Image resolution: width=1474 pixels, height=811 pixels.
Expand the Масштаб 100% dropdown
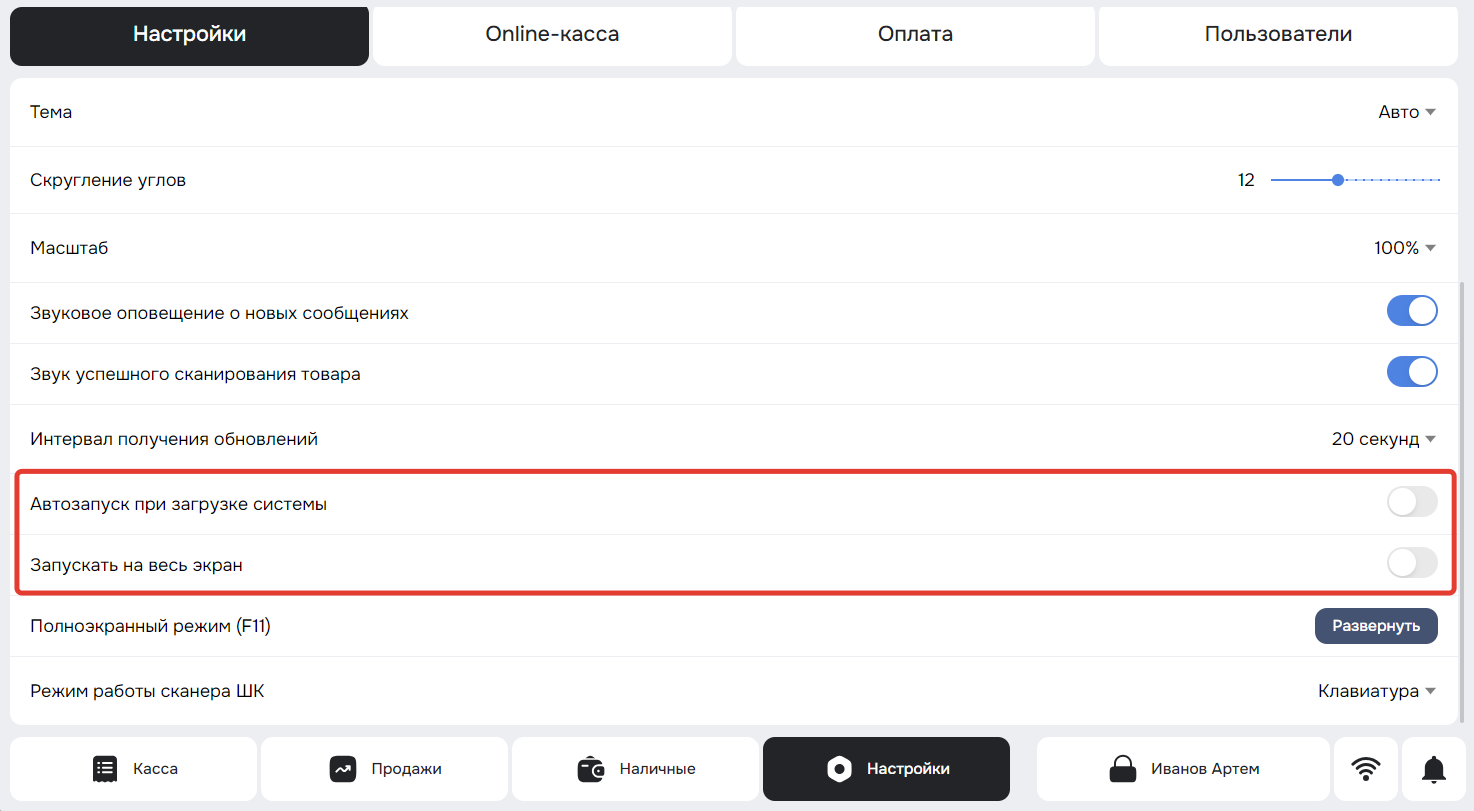pos(1405,248)
